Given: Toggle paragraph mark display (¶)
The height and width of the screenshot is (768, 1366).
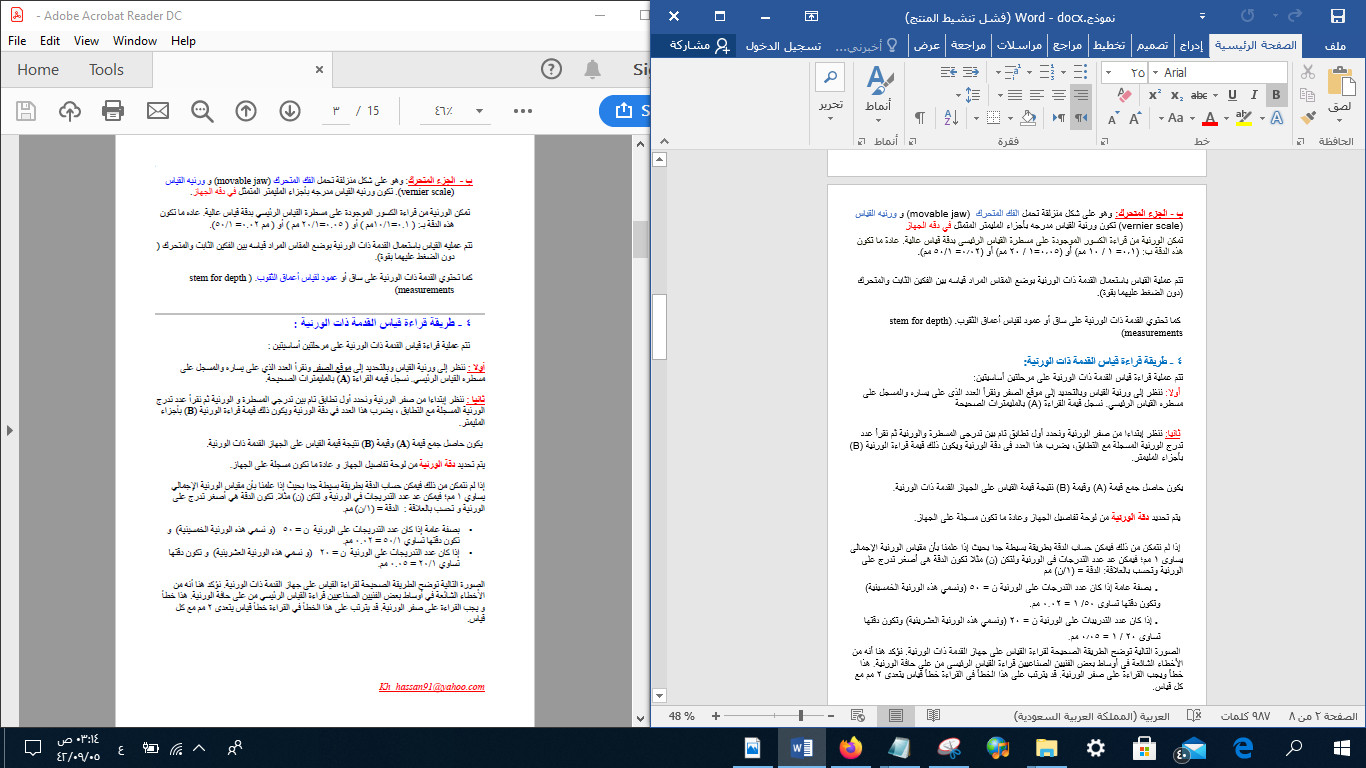Looking at the screenshot, I should point(920,116).
